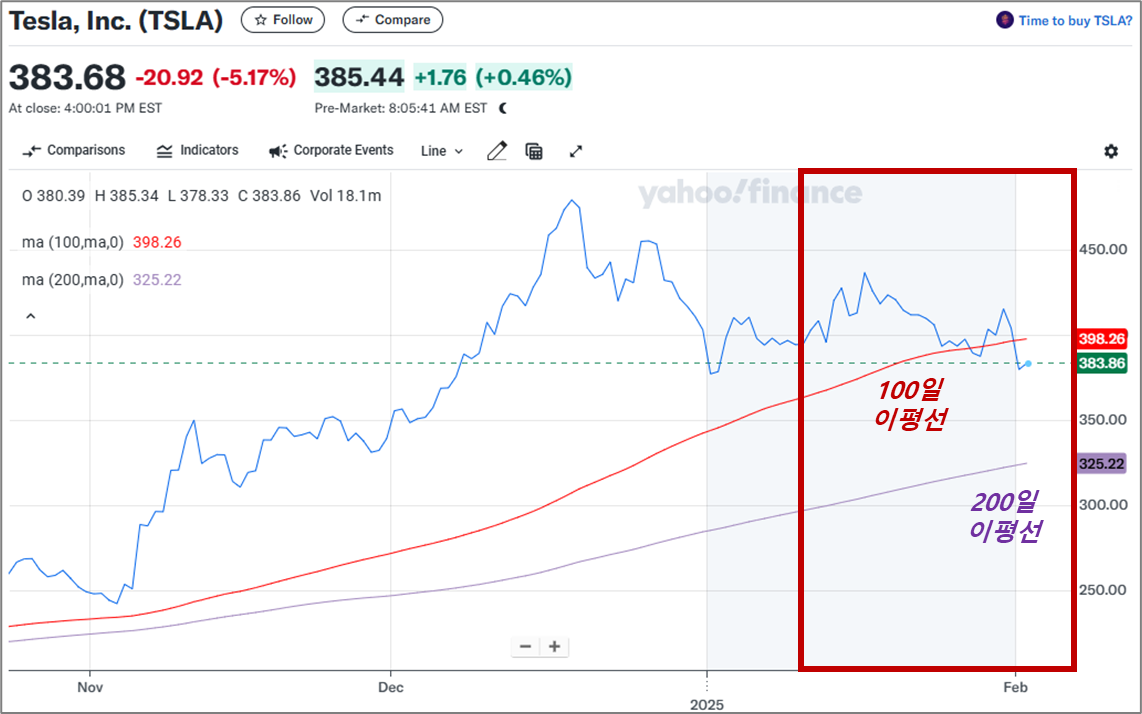Screen dimensions: 1142x714
Task: Click the data table icon
Action: [535, 151]
